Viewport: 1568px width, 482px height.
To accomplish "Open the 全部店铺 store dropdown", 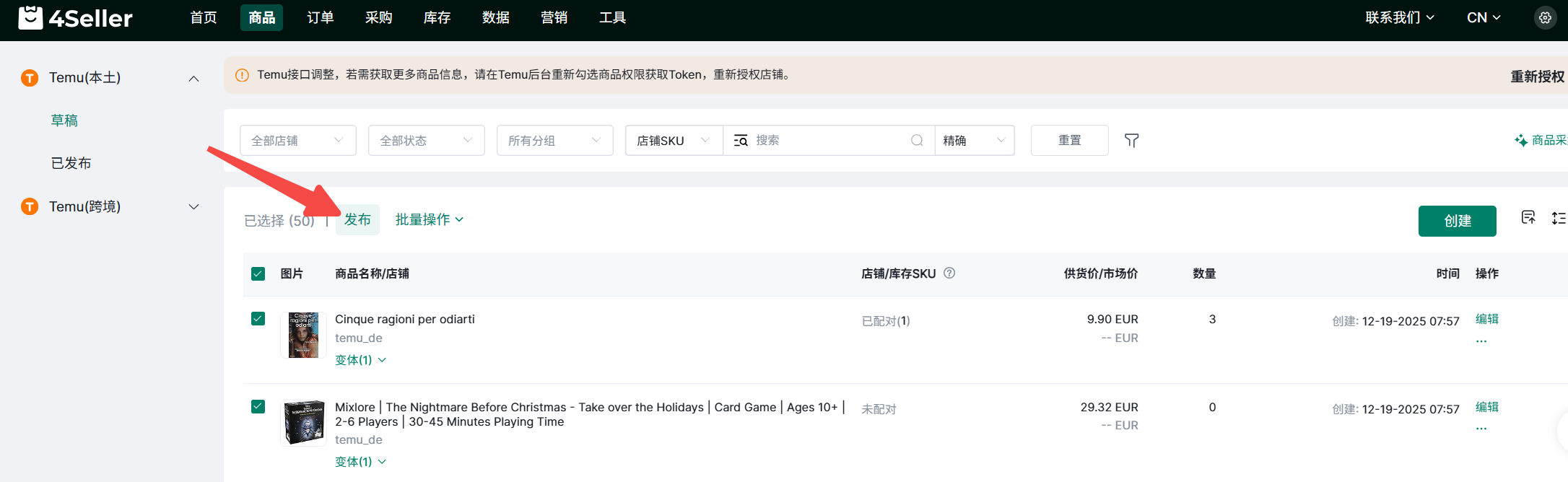I will [x=297, y=141].
